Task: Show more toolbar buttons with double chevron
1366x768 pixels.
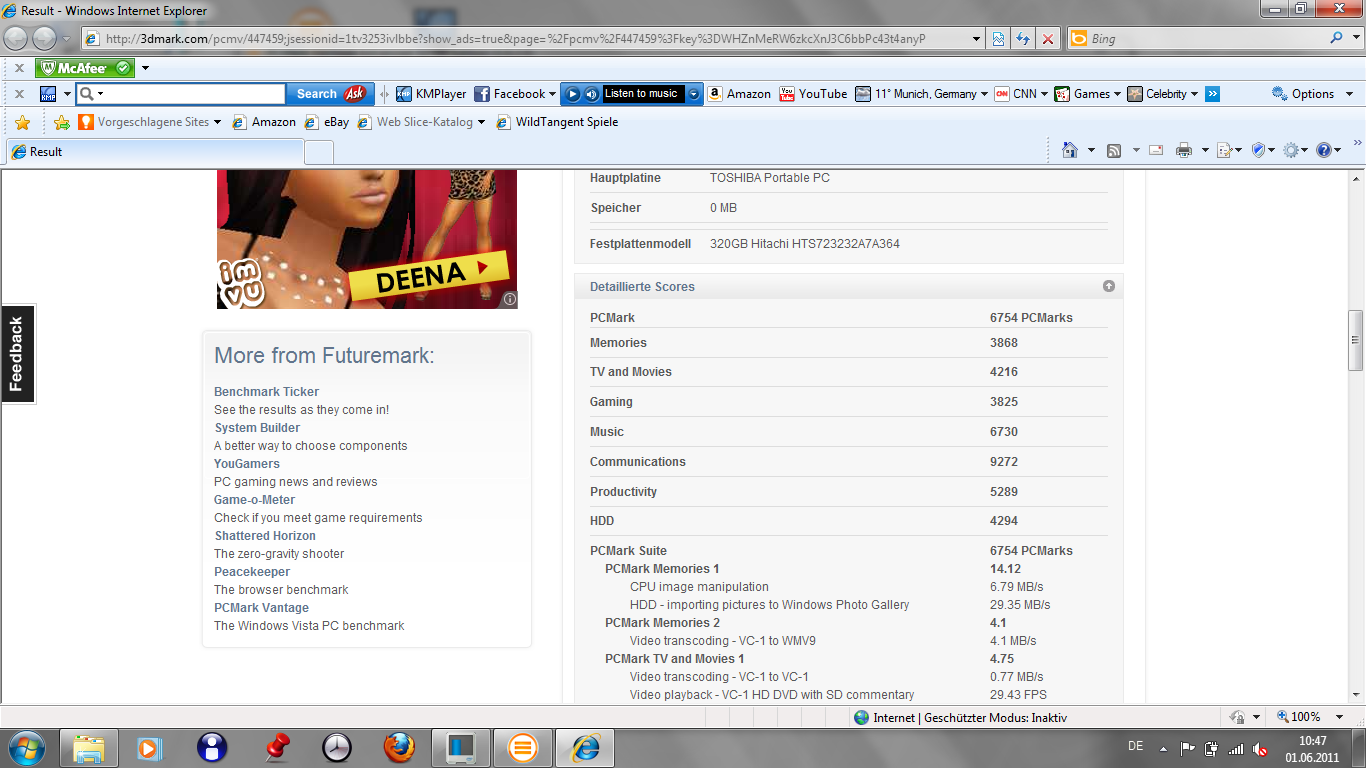Action: (x=1212, y=94)
